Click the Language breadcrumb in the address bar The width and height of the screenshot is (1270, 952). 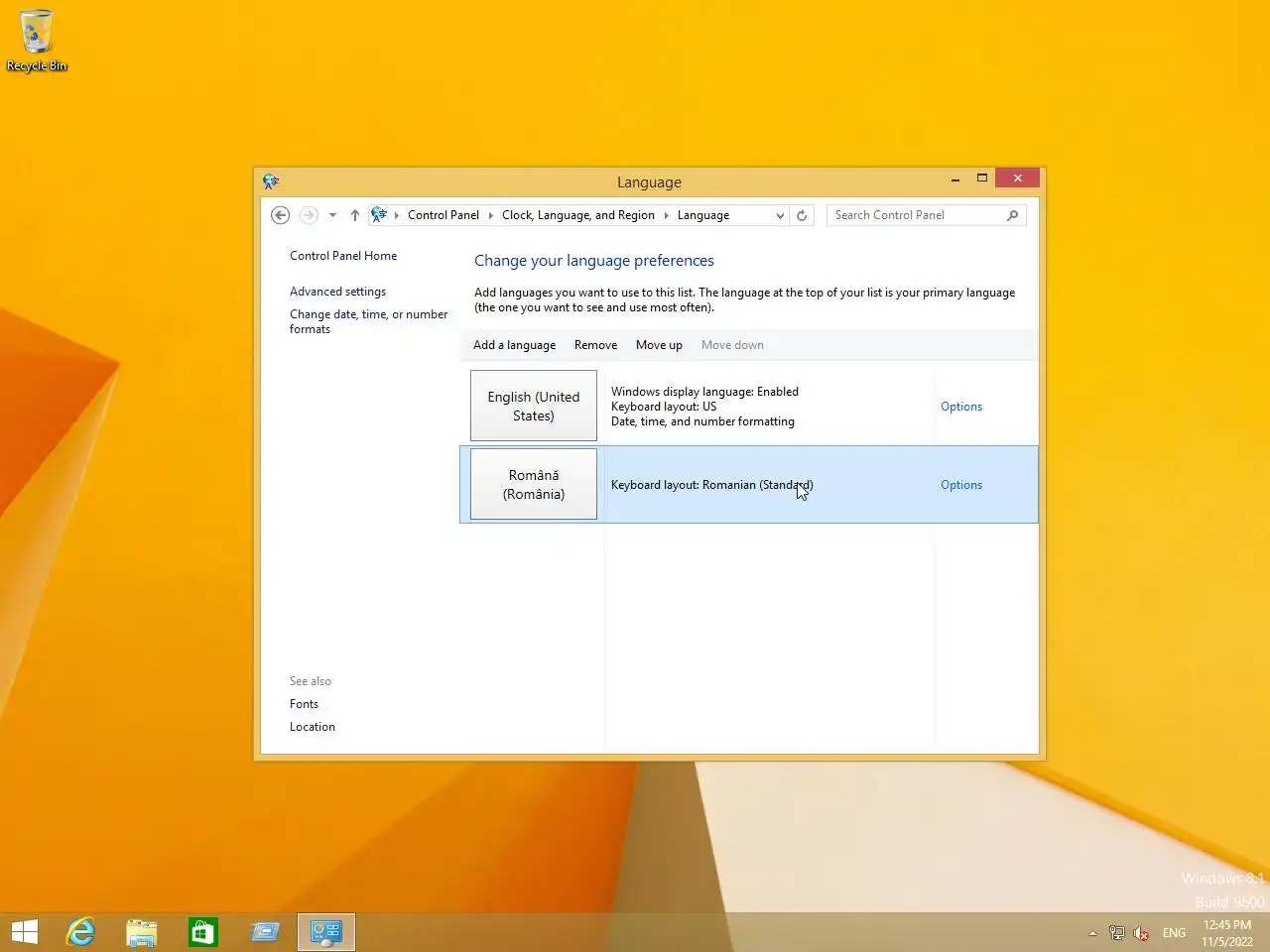[x=703, y=215]
